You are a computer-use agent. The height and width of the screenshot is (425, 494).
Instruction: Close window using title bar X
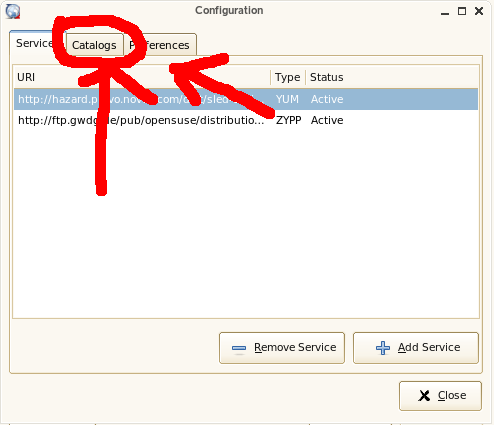(479, 11)
